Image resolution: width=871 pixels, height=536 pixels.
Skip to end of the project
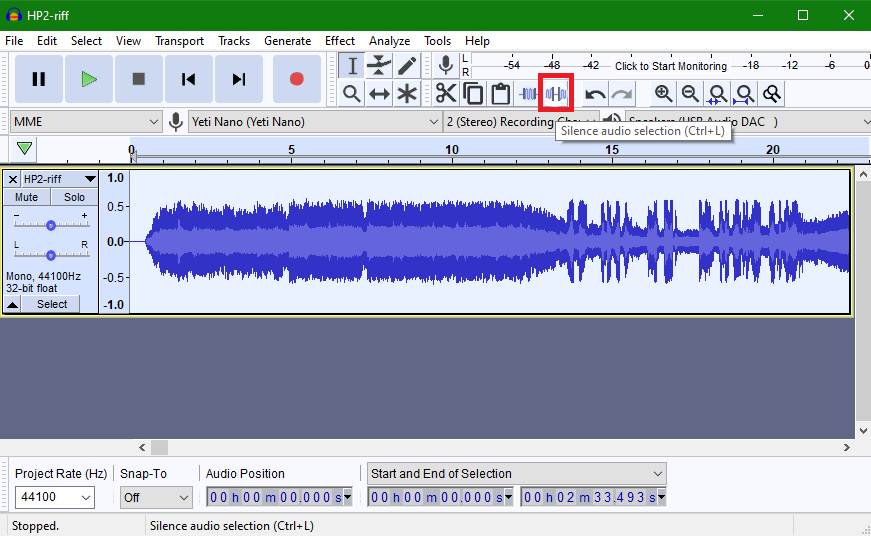point(239,79)
